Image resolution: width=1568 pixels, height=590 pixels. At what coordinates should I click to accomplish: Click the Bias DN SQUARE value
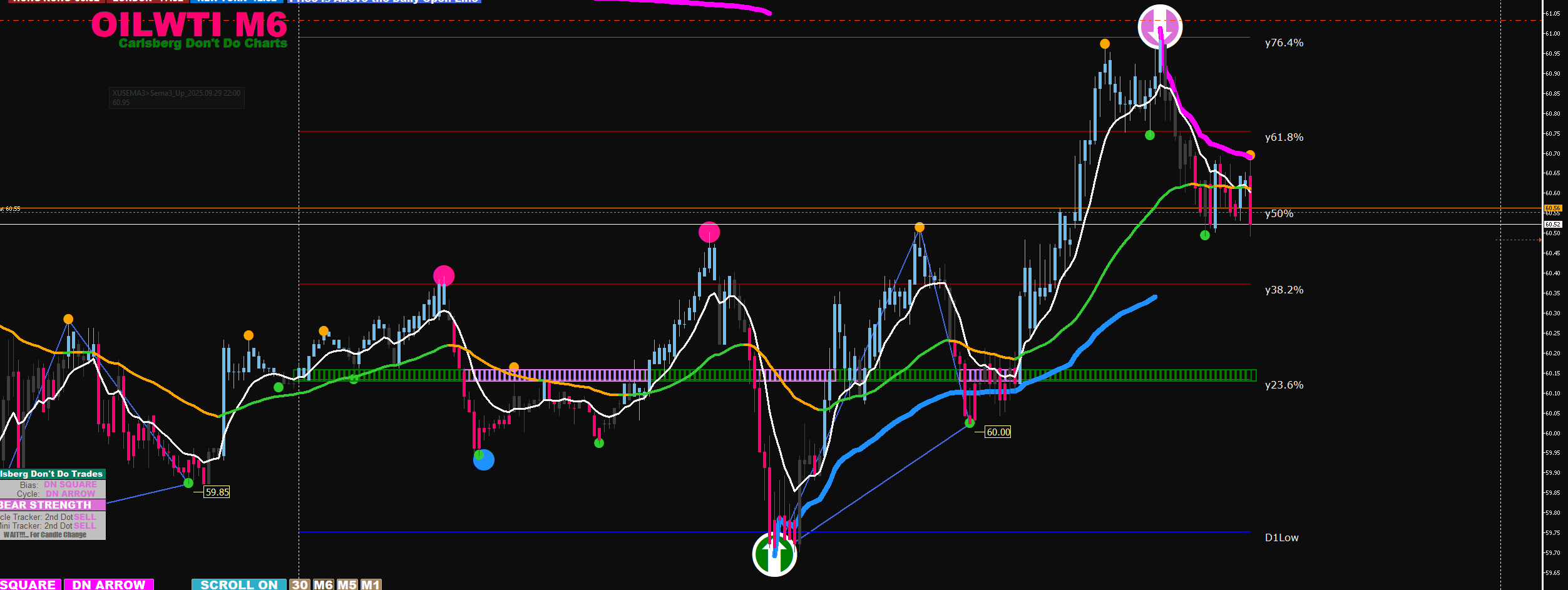(x=70, y=484)
